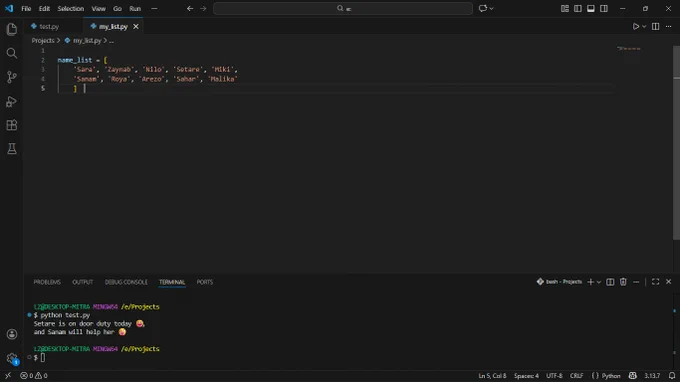Toggle the bottom panel visibility

[x=591, y=8]
